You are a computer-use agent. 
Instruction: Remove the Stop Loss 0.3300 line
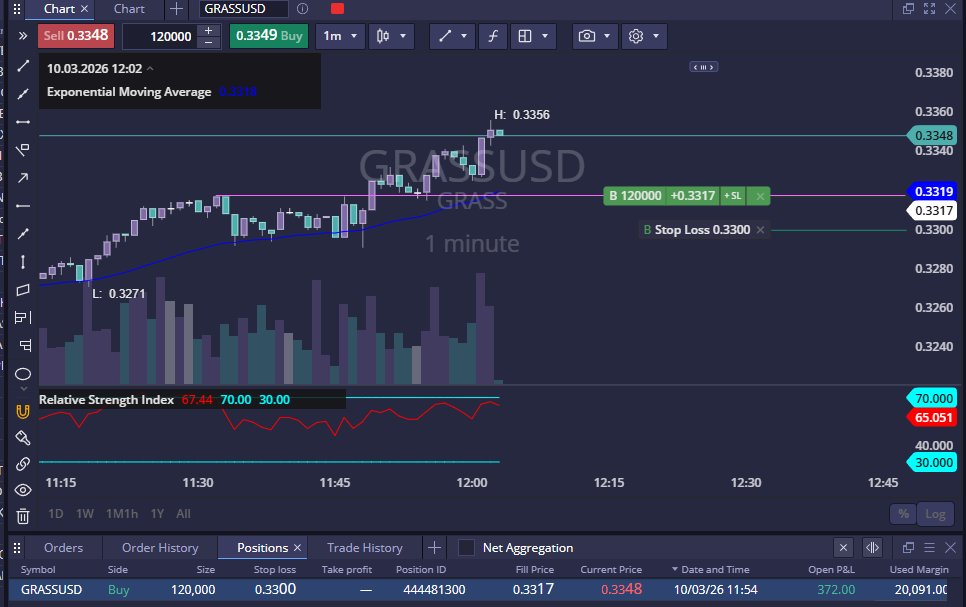(760, 230)
